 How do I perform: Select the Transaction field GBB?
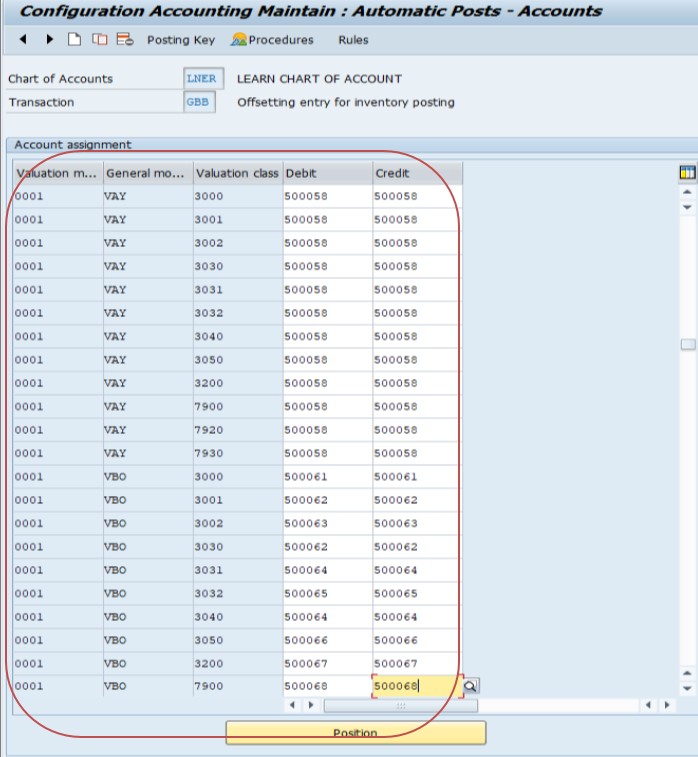point(199,102)
